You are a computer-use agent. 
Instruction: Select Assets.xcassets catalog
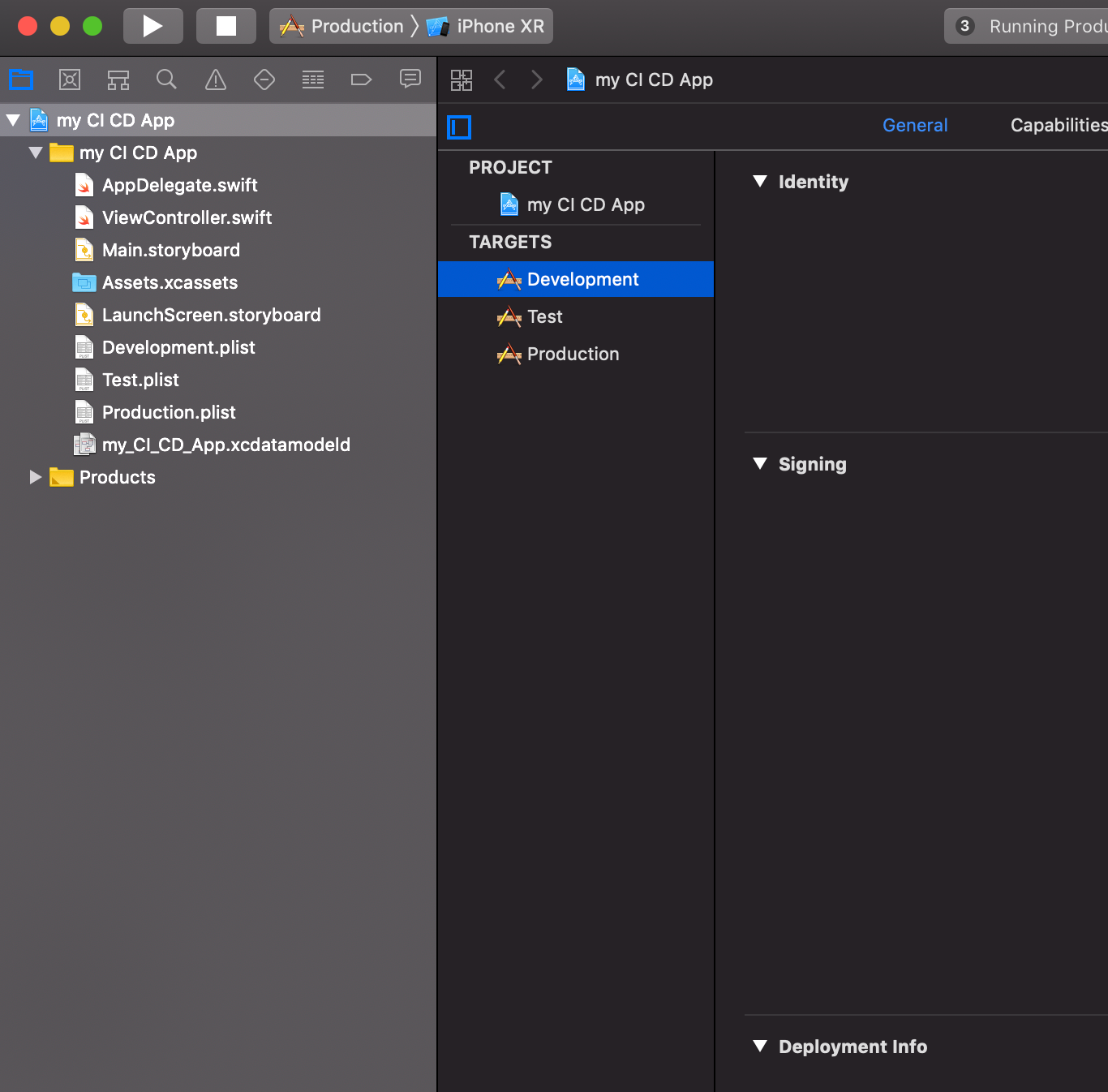point(170,282)
